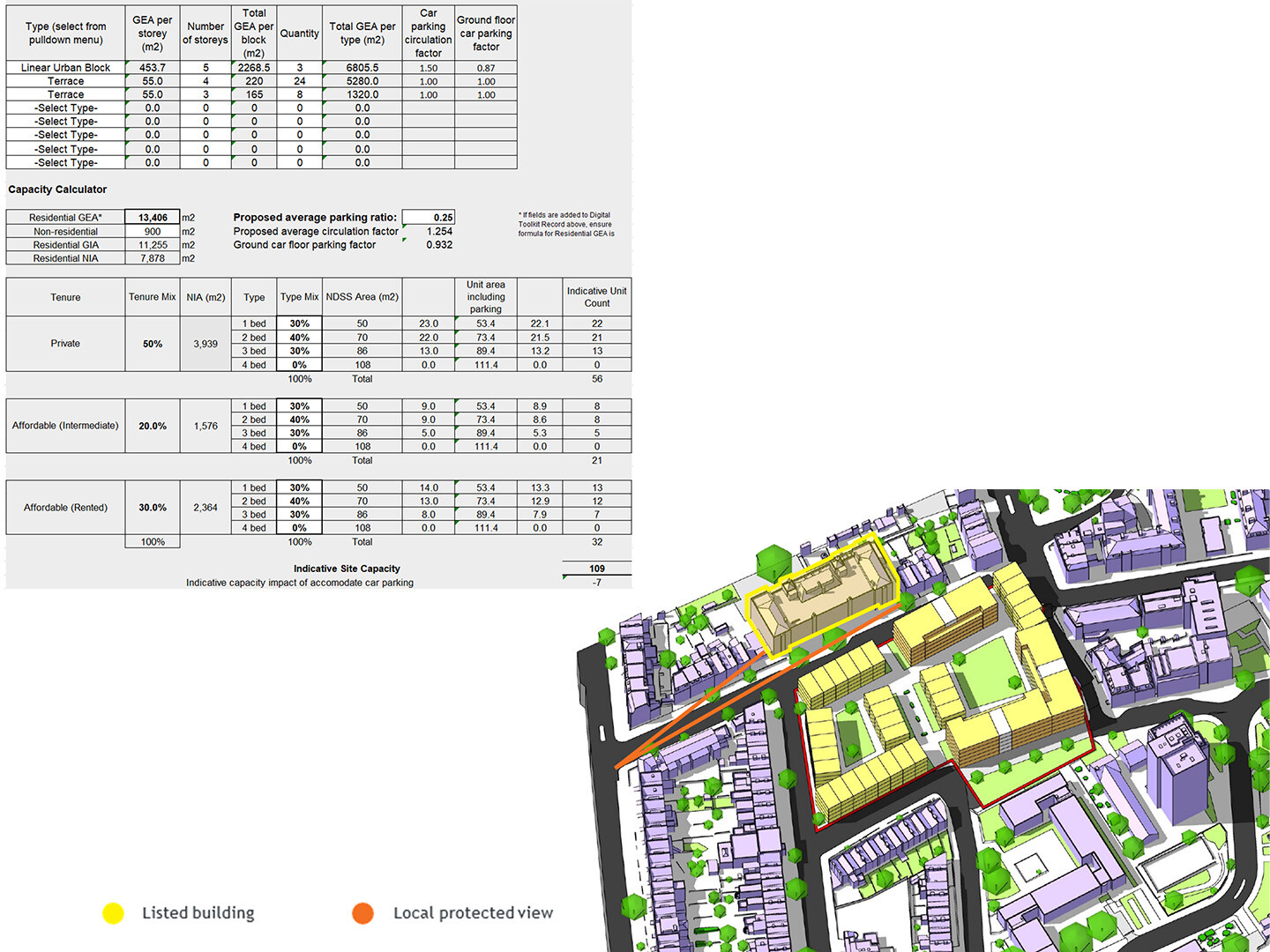The width and height of the screenshot is (1270, 952).
Task: Click the Non-residential 900 m2 cell
Action: (152, 231)
